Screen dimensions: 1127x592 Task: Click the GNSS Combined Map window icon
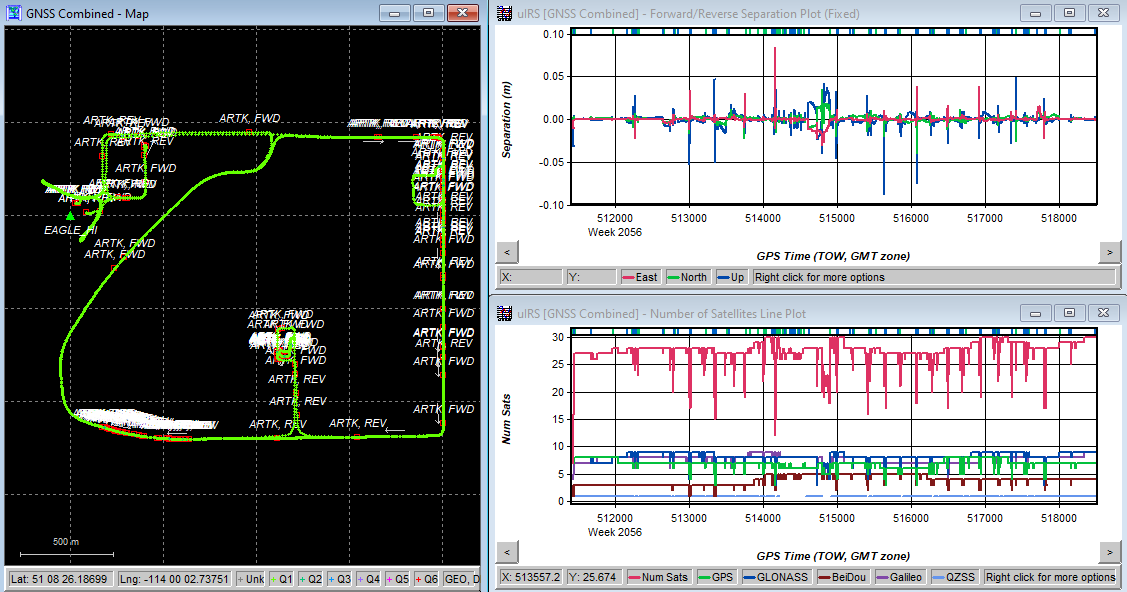13,13
